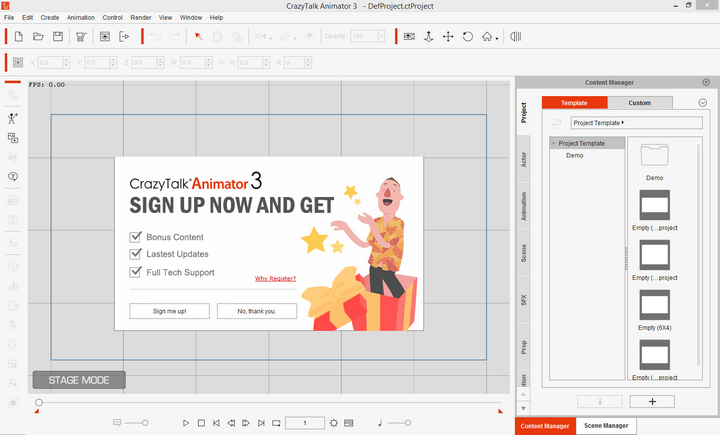The image size is (720, 435).
Task: Step to the previous frame
Action: [231, 423]
